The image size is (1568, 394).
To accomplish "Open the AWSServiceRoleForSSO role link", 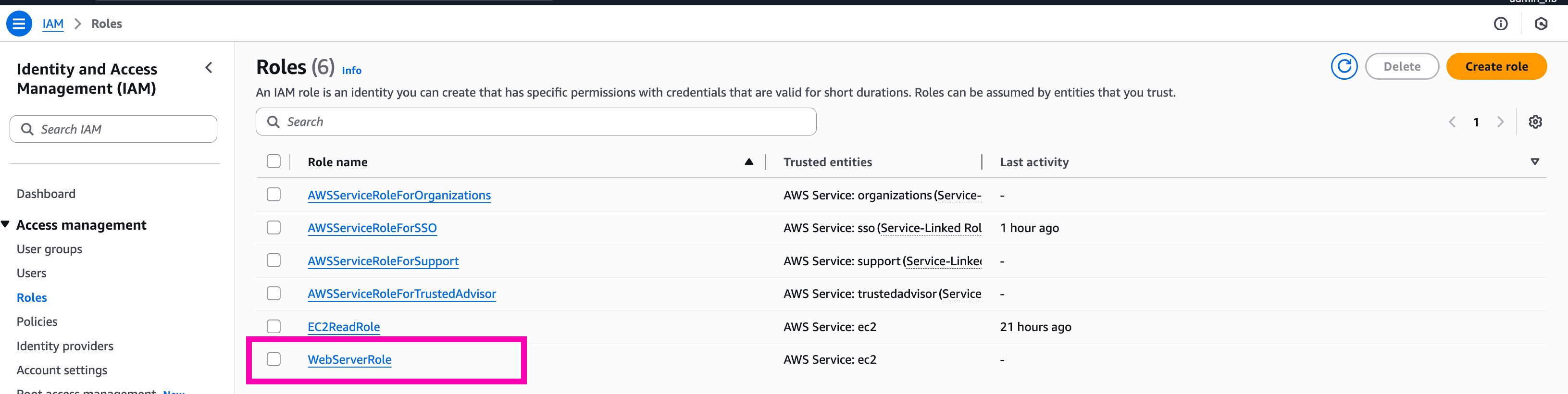I will (x=372, y=228).
